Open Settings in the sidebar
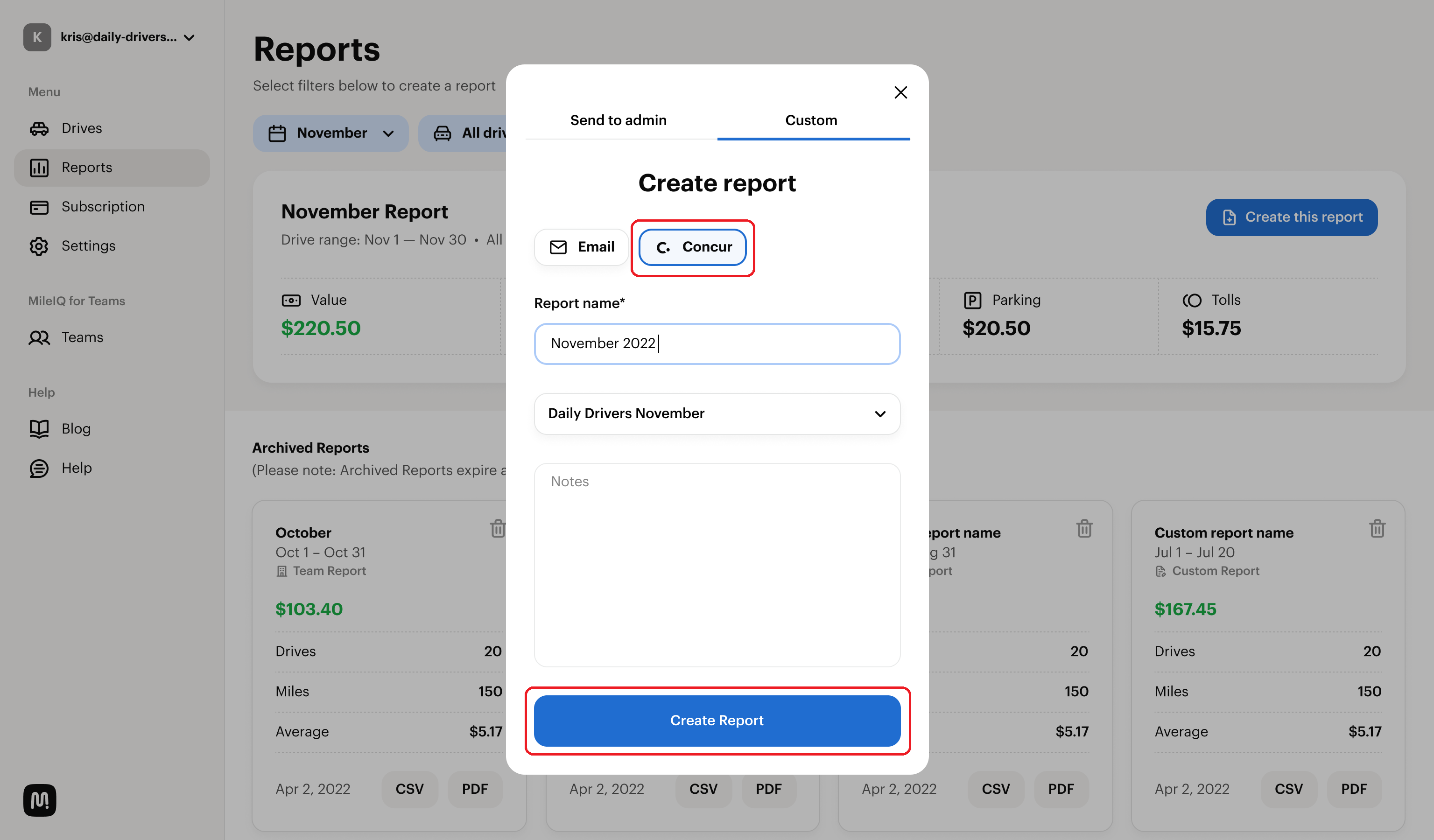The image size is (1434, 840). pyautogui.click(x=112, y=246)
